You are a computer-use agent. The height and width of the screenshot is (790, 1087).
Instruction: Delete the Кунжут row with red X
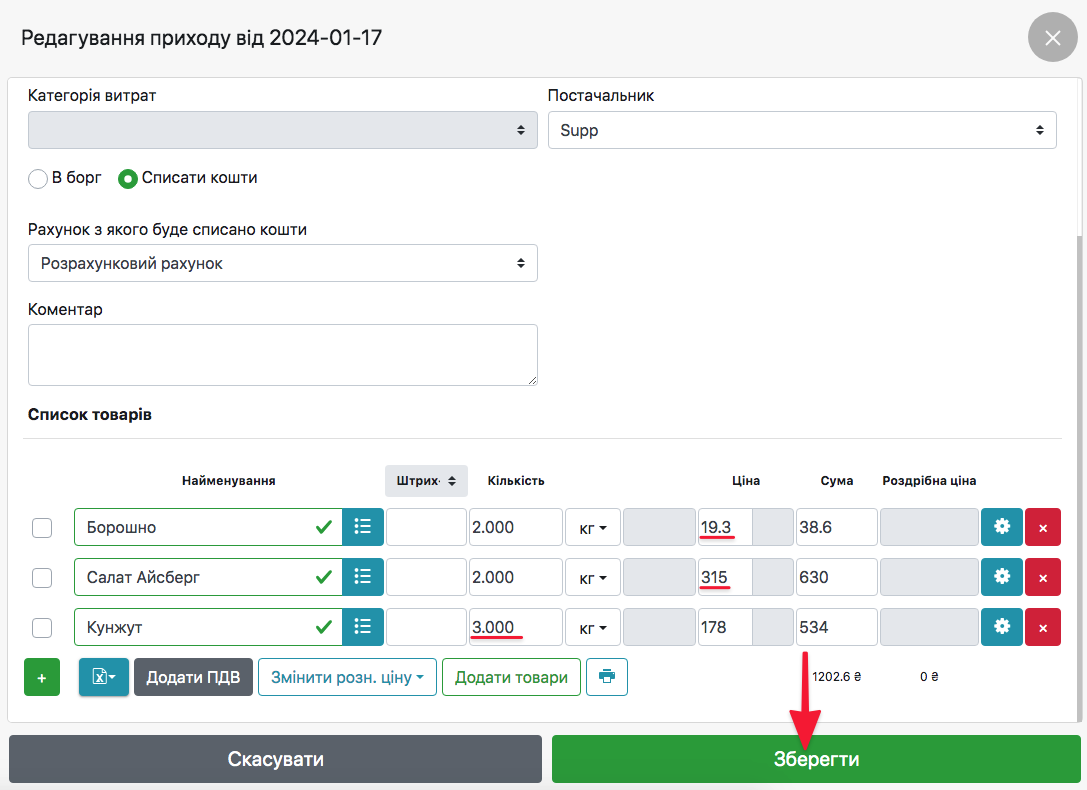(1043, 628)
